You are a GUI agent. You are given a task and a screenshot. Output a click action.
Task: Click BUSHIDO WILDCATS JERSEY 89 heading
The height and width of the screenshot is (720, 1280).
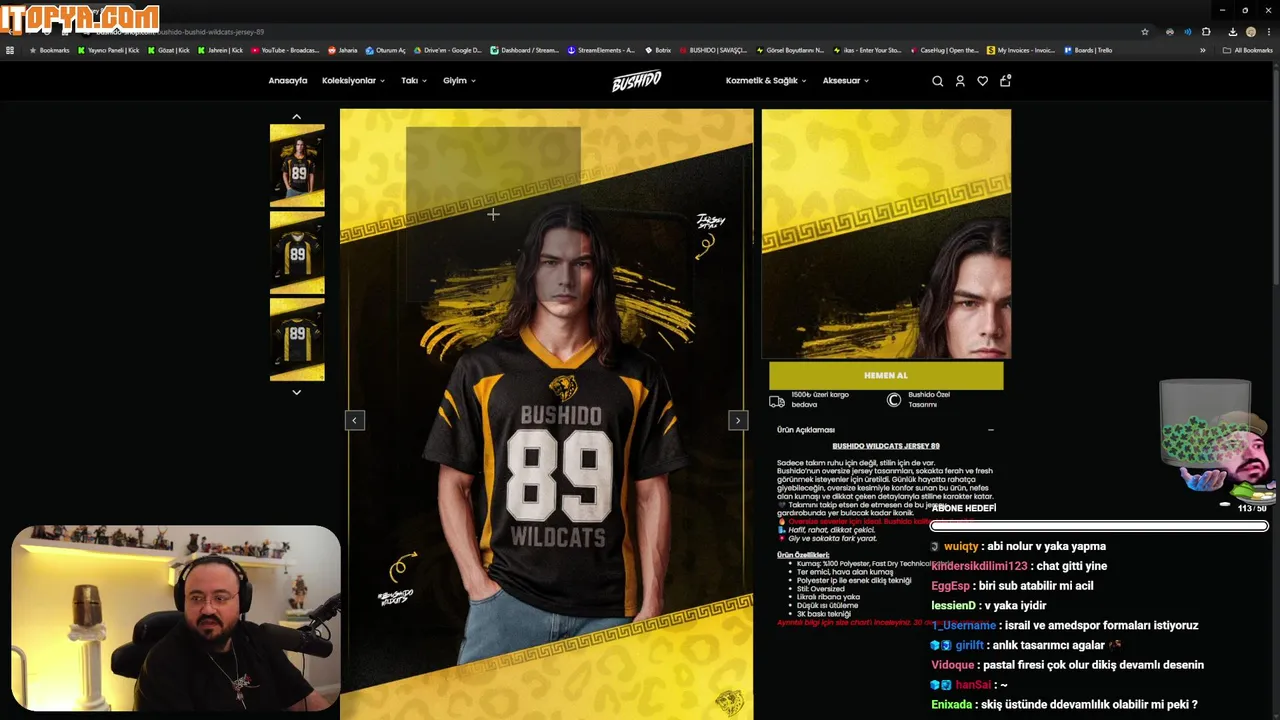pos(886,446)
